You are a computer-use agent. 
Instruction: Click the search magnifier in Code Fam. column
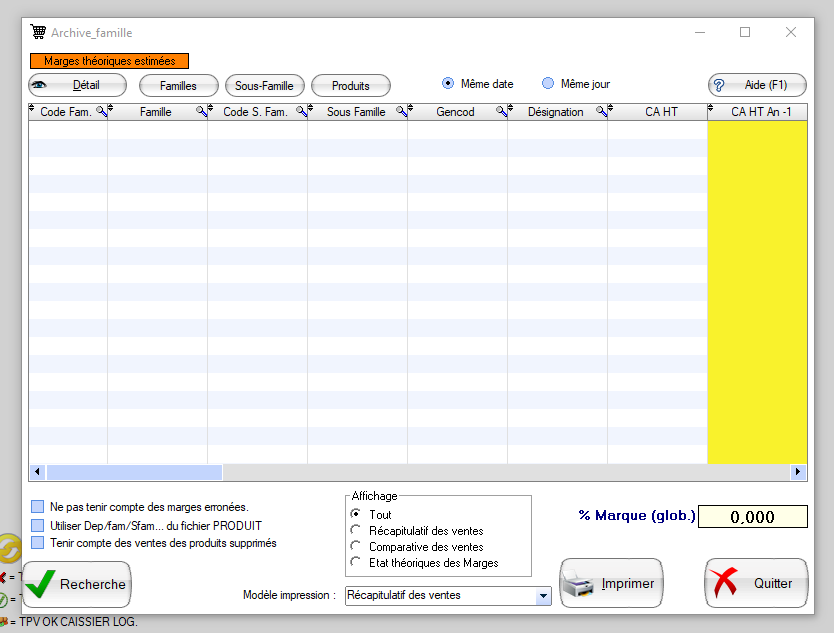click(101, 112)
